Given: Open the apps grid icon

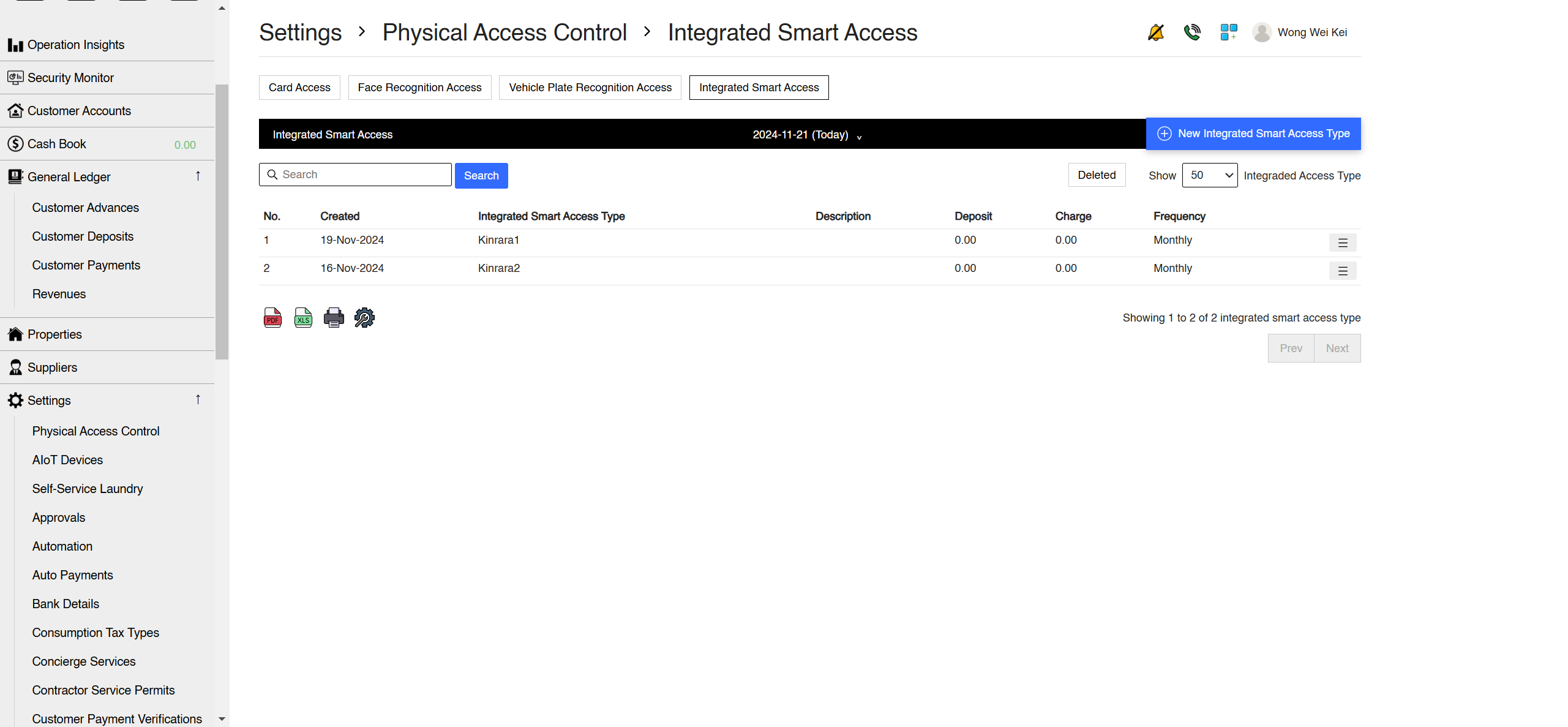Looking at the screenshot, I should tap(1228, 32).
